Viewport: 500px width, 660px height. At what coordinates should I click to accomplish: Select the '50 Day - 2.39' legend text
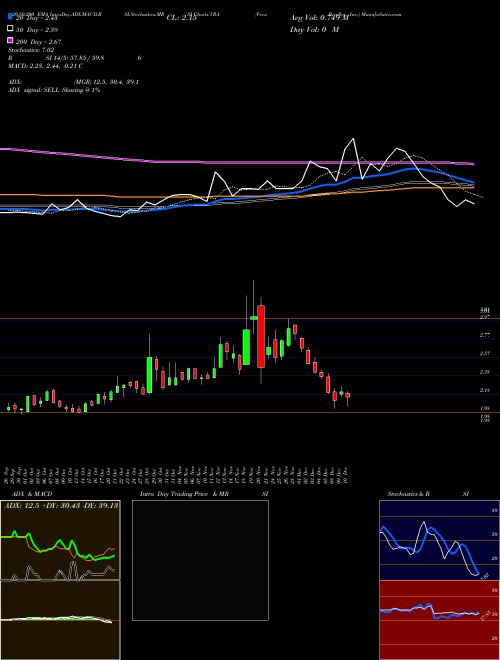tap(37, 30)
